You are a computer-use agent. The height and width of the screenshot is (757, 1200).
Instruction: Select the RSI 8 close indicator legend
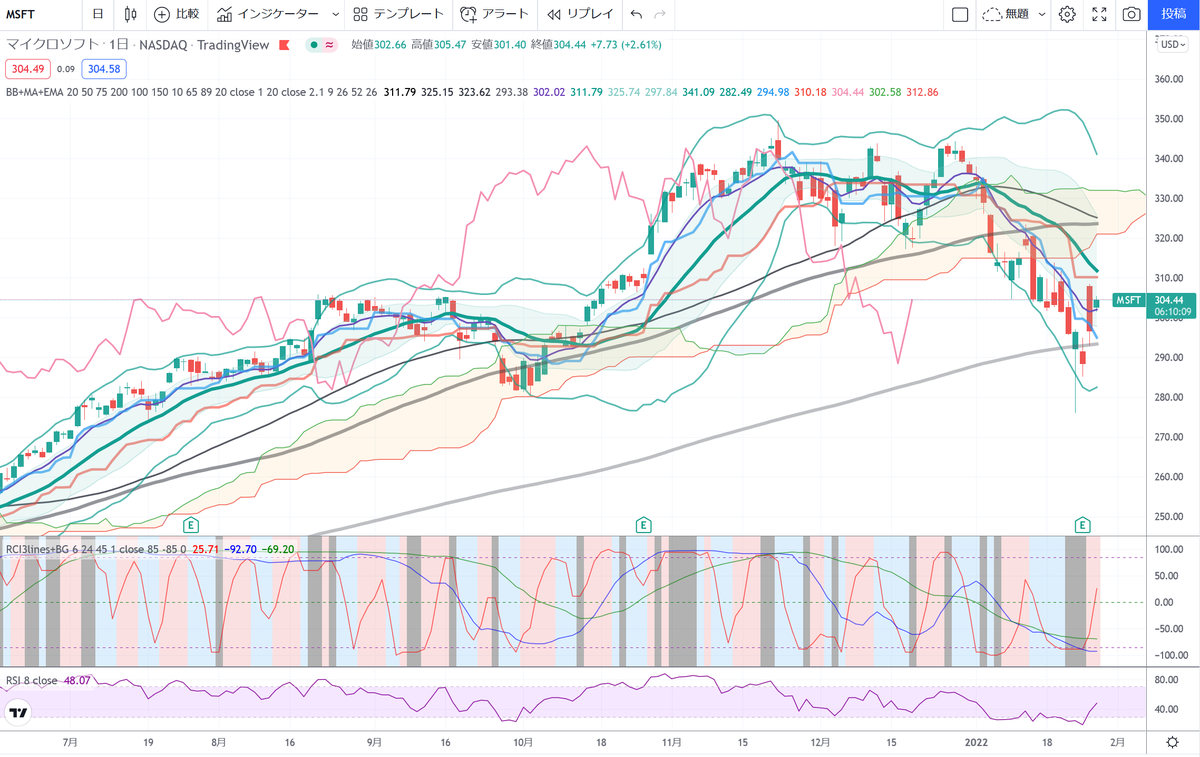point(32,680)
